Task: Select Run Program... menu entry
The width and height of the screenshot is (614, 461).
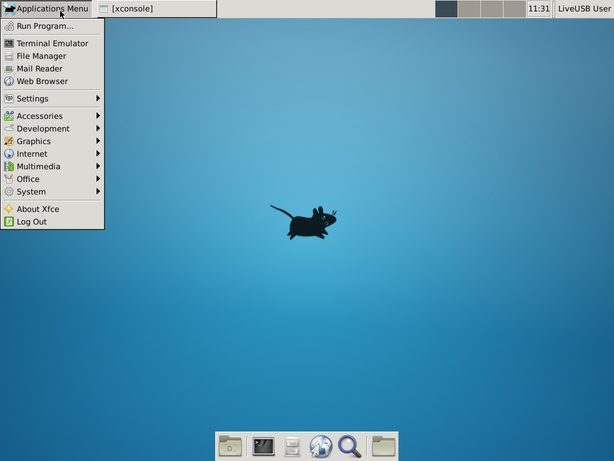Action: (x=44, y=26)
